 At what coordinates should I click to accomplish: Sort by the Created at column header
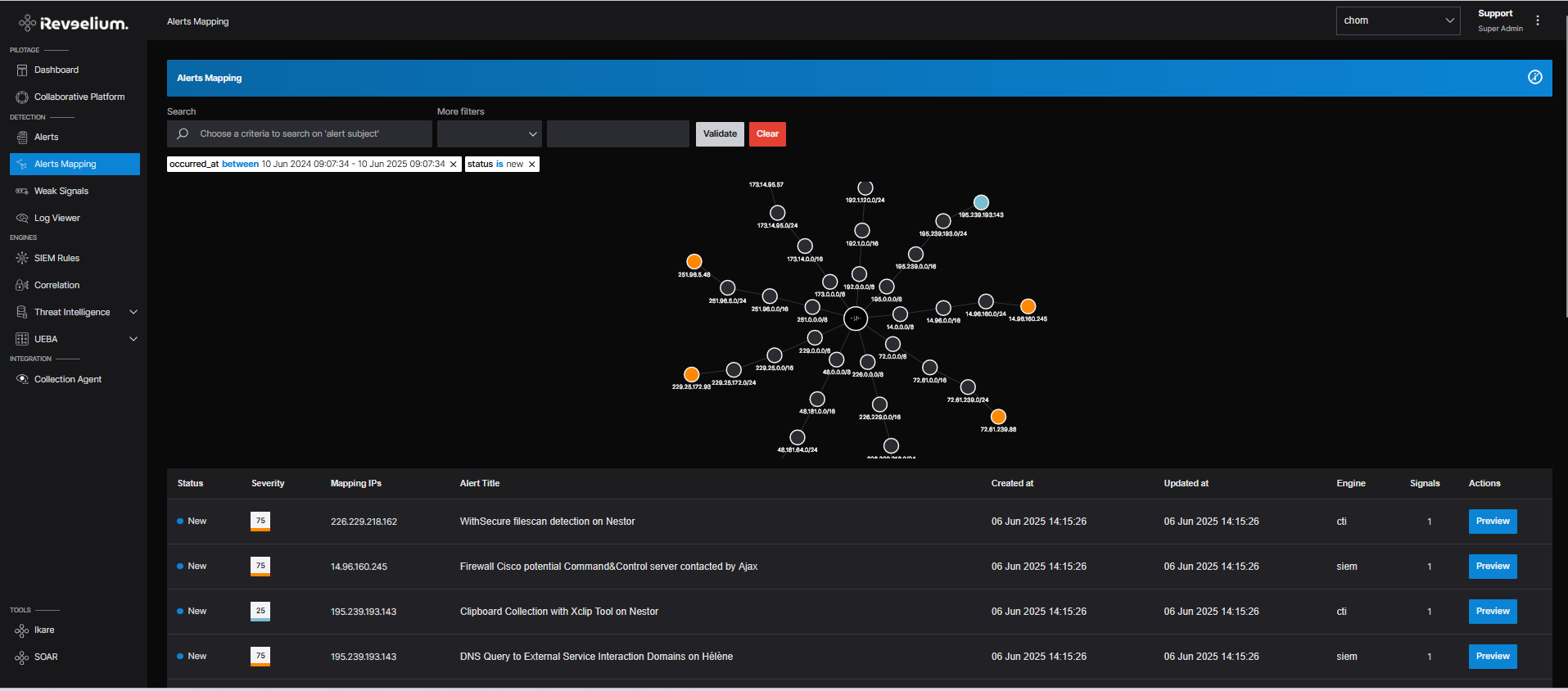tap(1012, 483)
